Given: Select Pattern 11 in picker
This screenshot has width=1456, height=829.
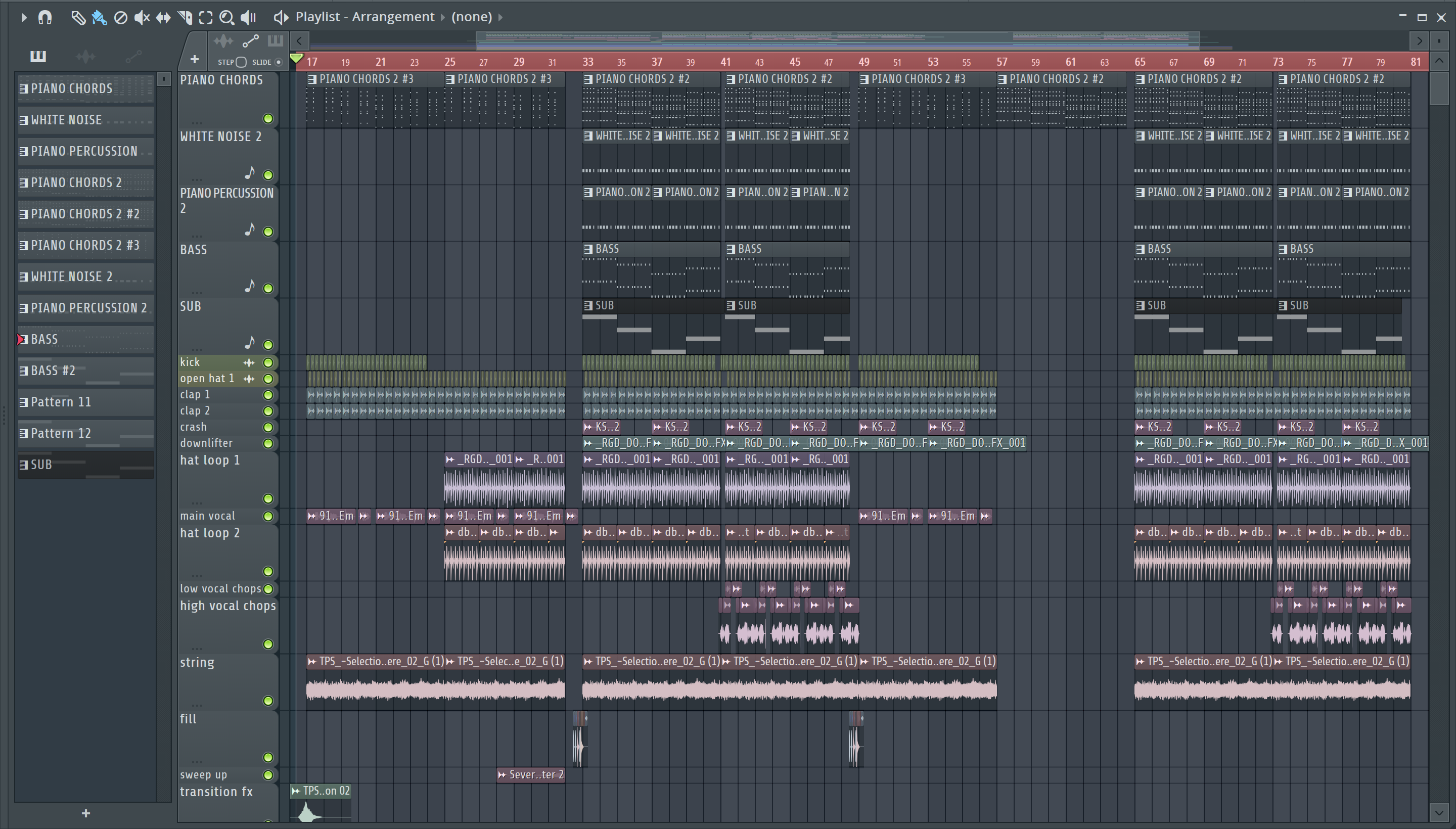Looking at the screenshot, I should [x=85, y=401].
